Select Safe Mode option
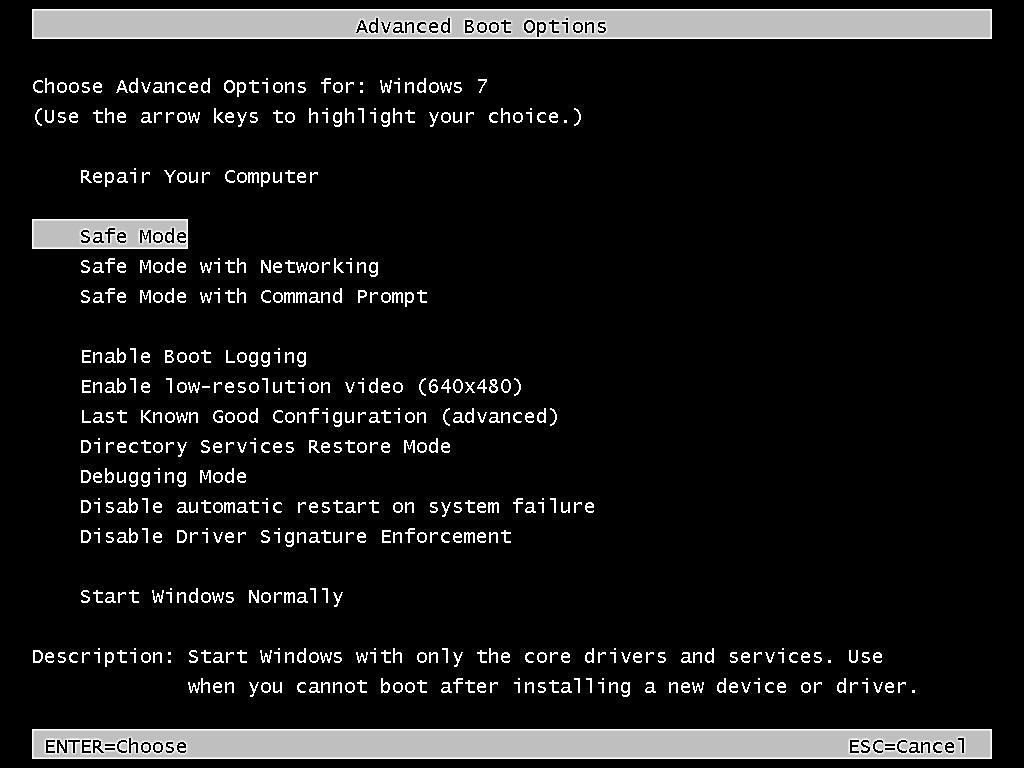This screenshot has width=1024, height=768. click(132, 235)
